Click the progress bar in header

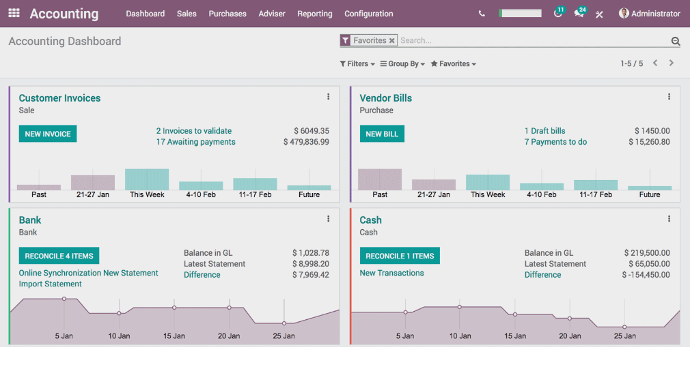(x=521, y=13)
